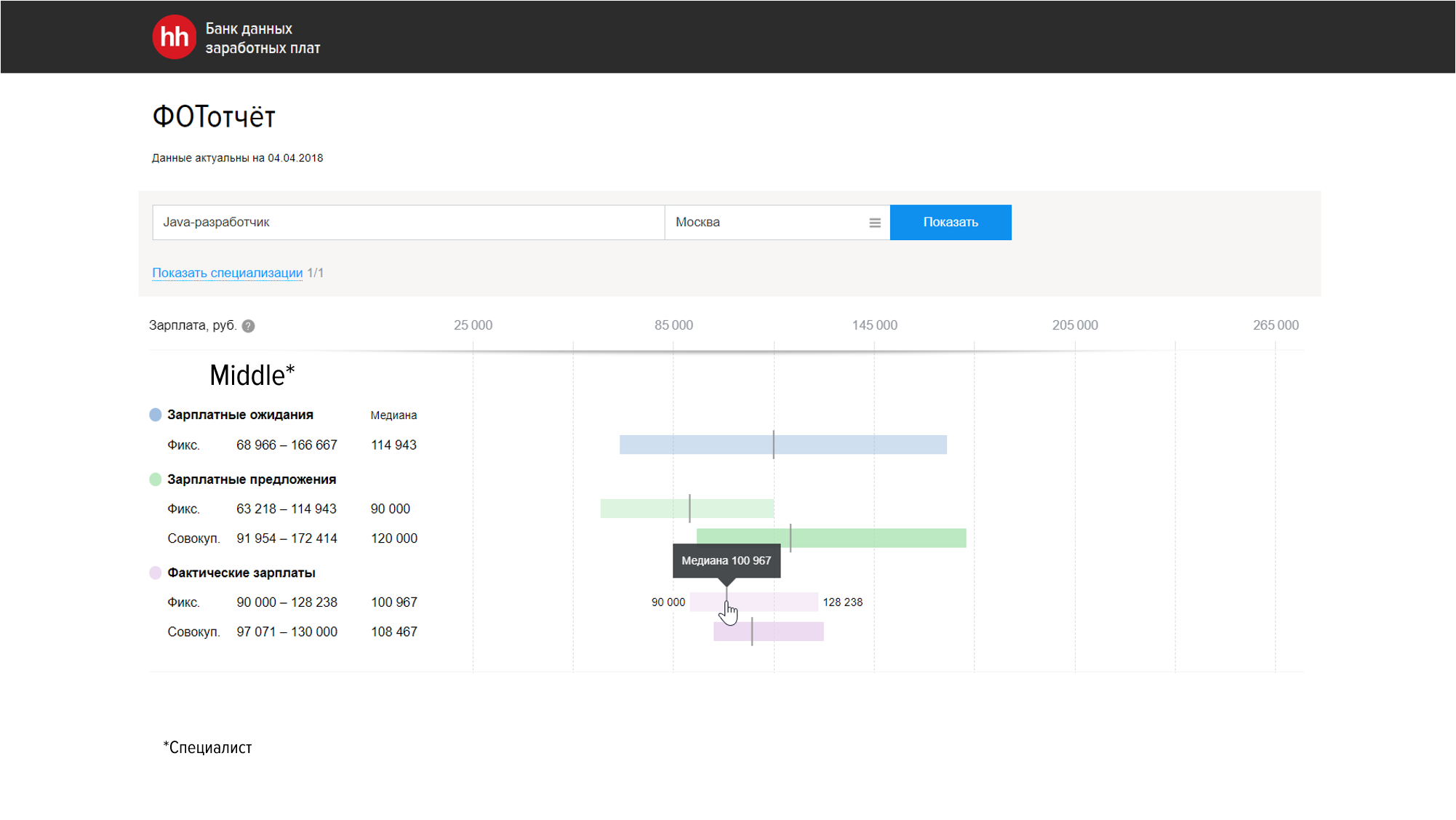Click Зарплатные ожидания heading

(240, 415)
